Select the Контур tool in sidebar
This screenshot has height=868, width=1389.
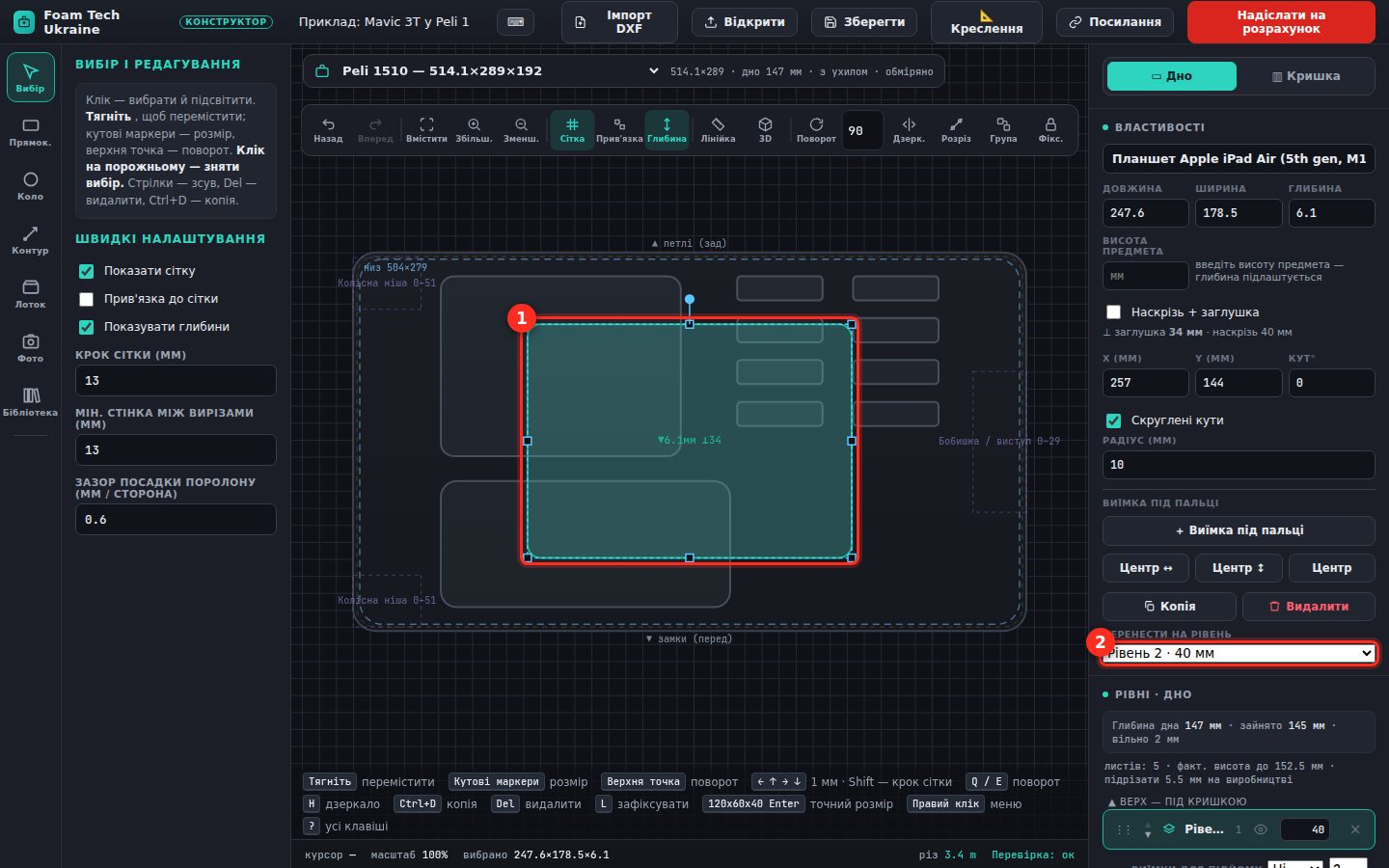coord(30,239)
